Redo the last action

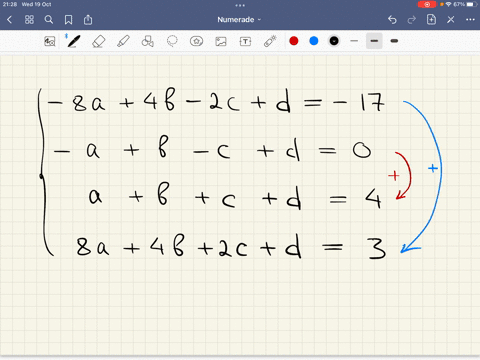pyautogui.click(x=412, y=20)
